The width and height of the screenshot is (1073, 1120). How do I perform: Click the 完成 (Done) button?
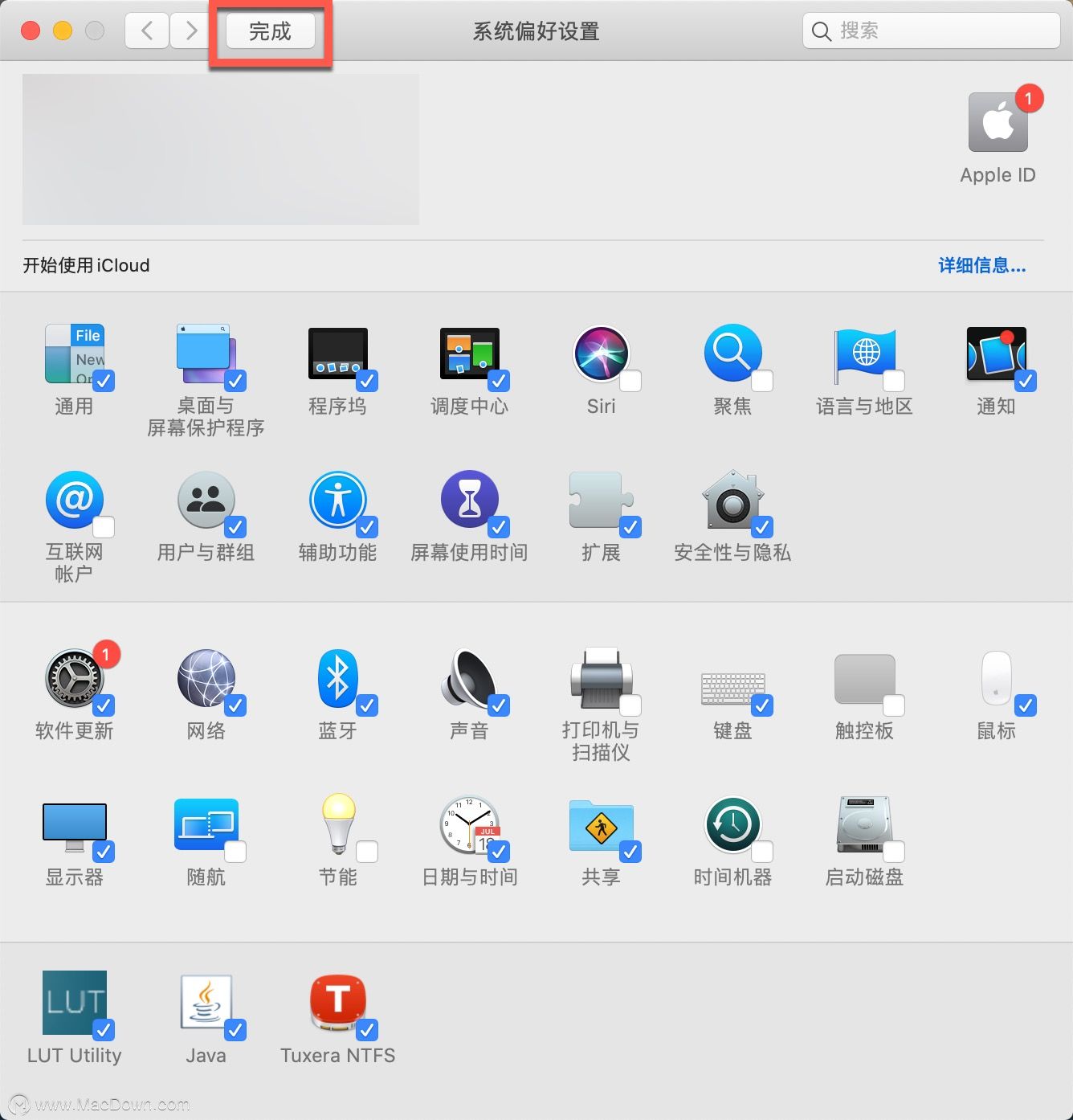[271, 31]
